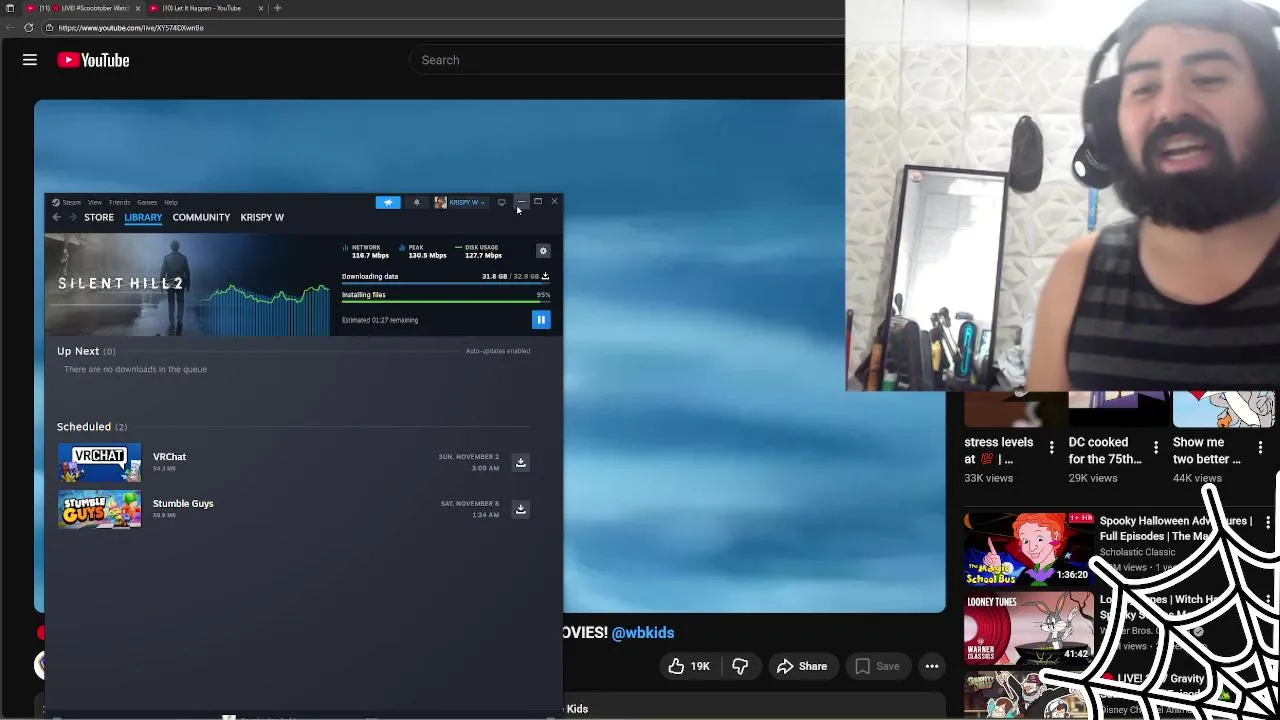Share the YouTube video
1280x720 pixels.
pos(802,666)
